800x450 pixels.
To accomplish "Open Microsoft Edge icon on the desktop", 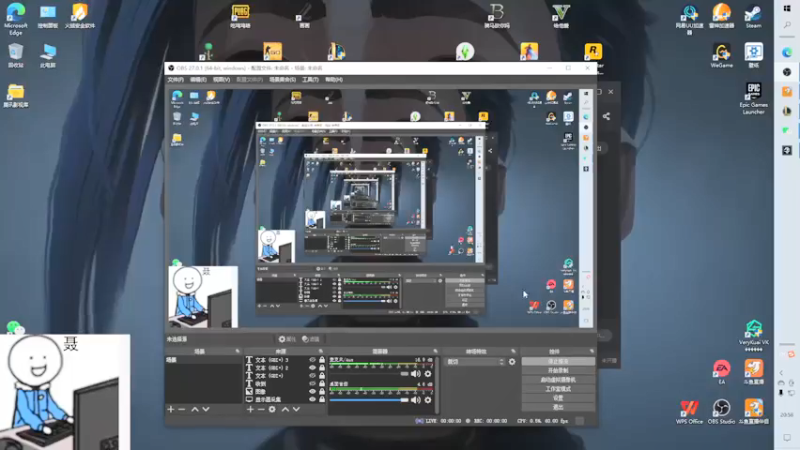I will 16,19.
